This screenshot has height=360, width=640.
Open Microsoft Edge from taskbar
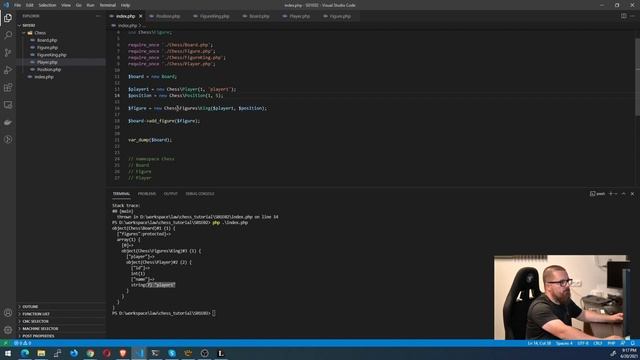25,353
